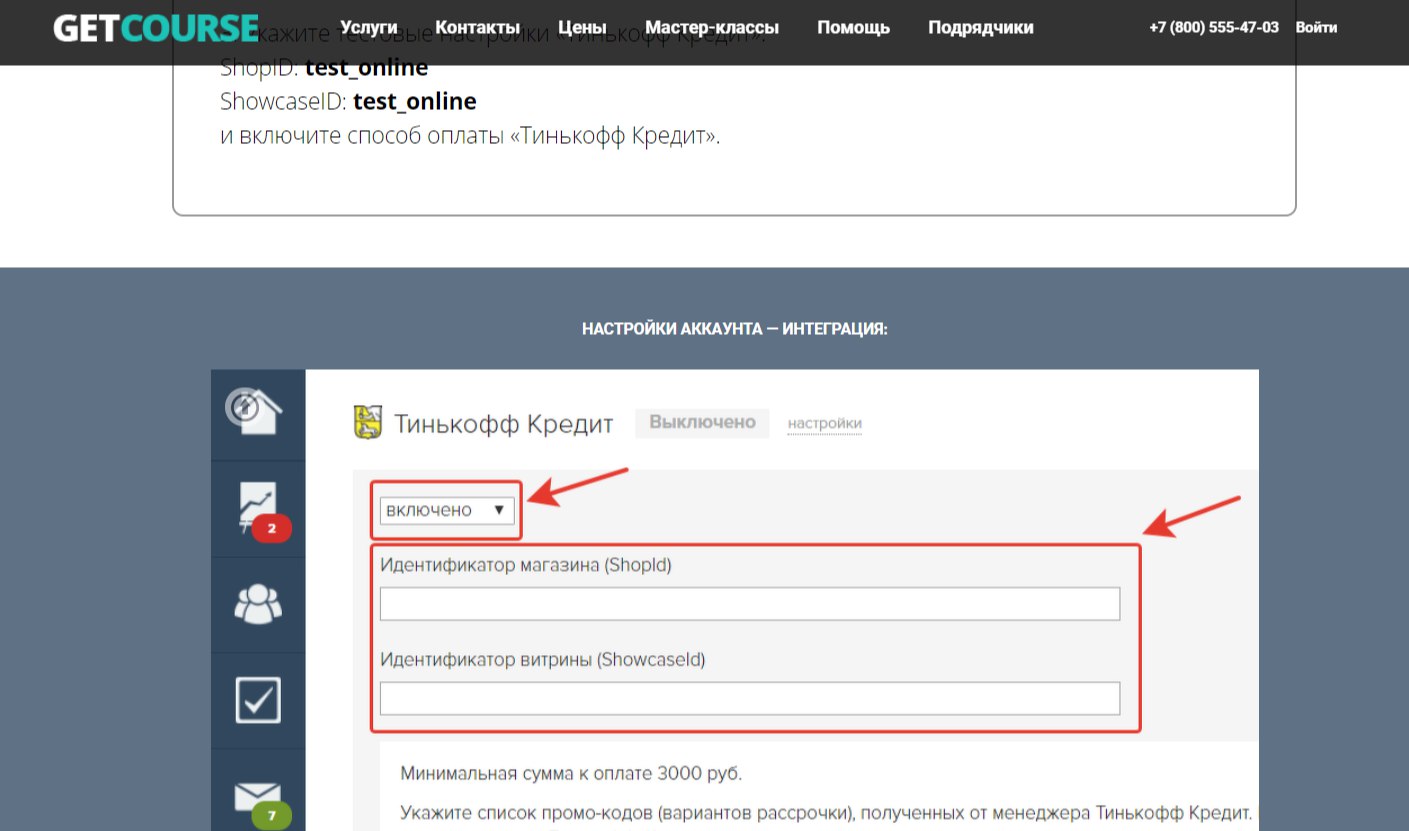Go to Контакты in the navigation
The image size is (1409, 831).
pyautogui.click(x=478, y=28)
